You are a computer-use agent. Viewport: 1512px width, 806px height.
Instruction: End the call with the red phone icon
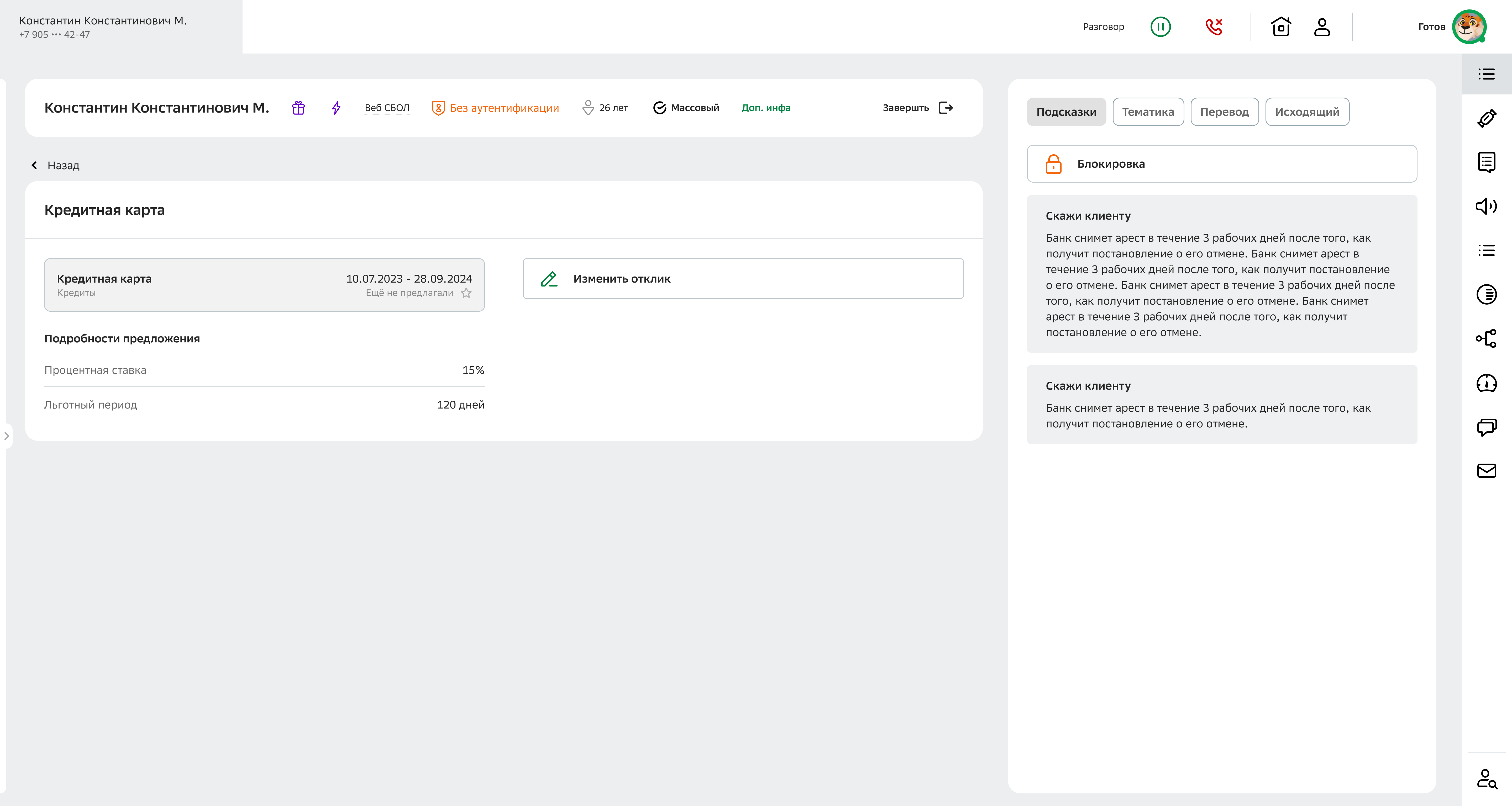(1213, 27)
